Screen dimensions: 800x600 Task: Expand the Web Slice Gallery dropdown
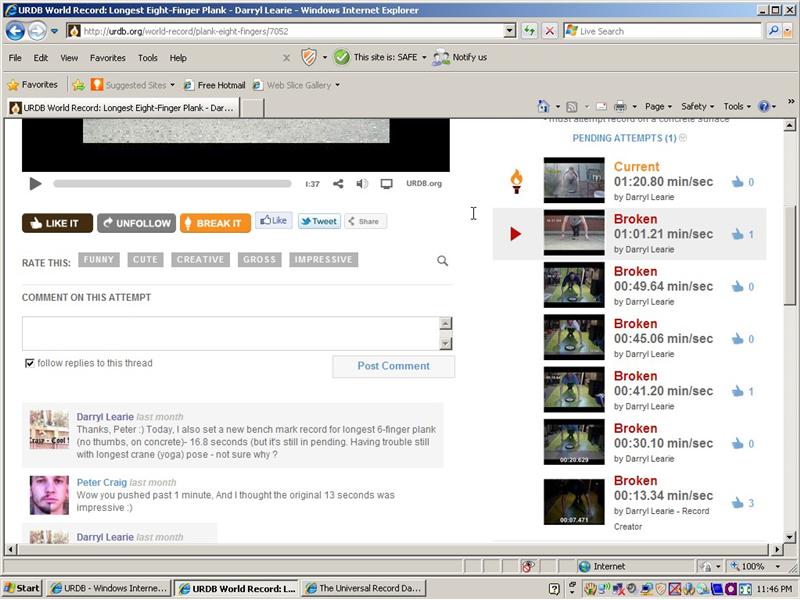tap(337, 85)
